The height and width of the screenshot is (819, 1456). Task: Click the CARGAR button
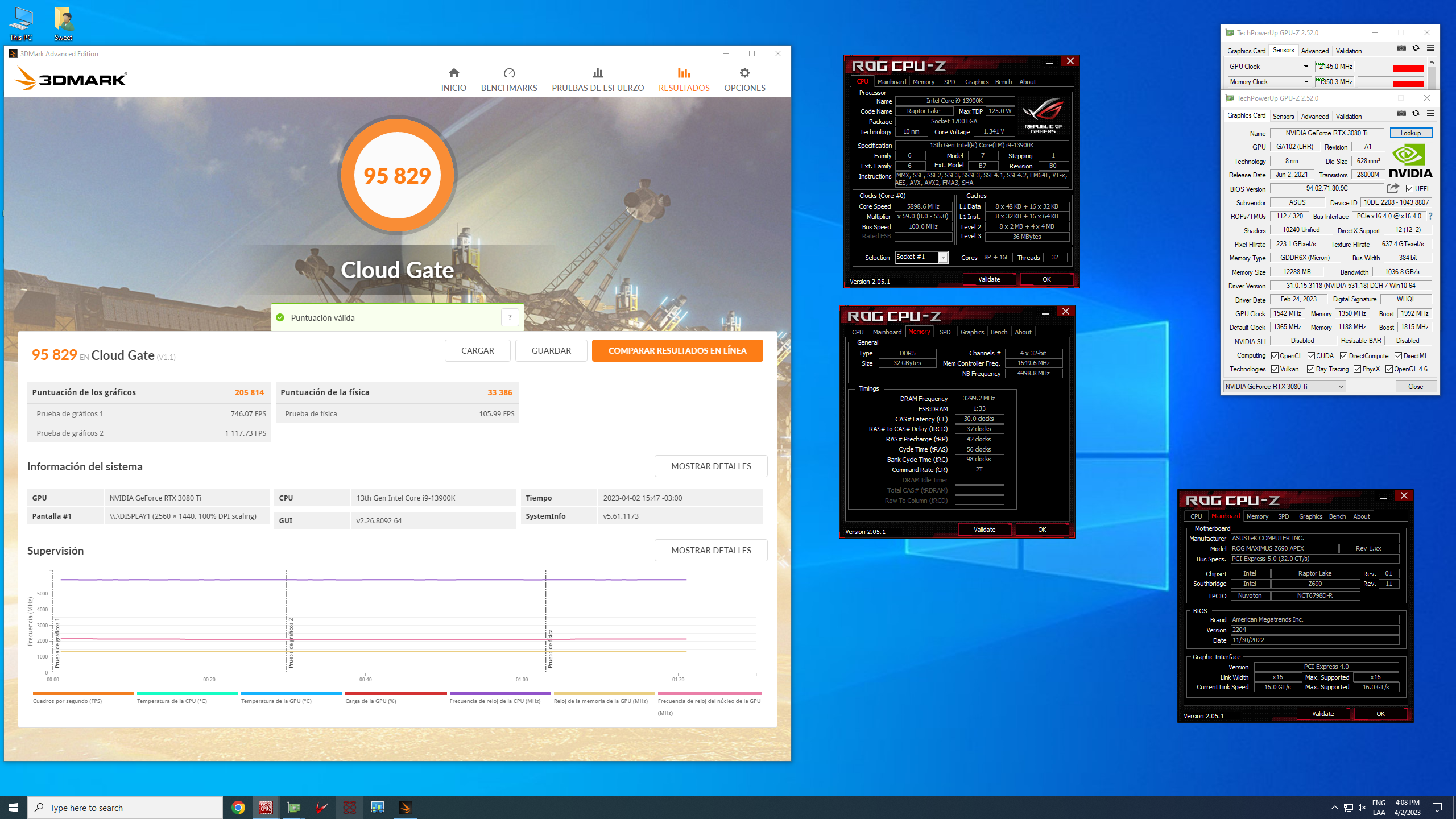tap(477, 351)
